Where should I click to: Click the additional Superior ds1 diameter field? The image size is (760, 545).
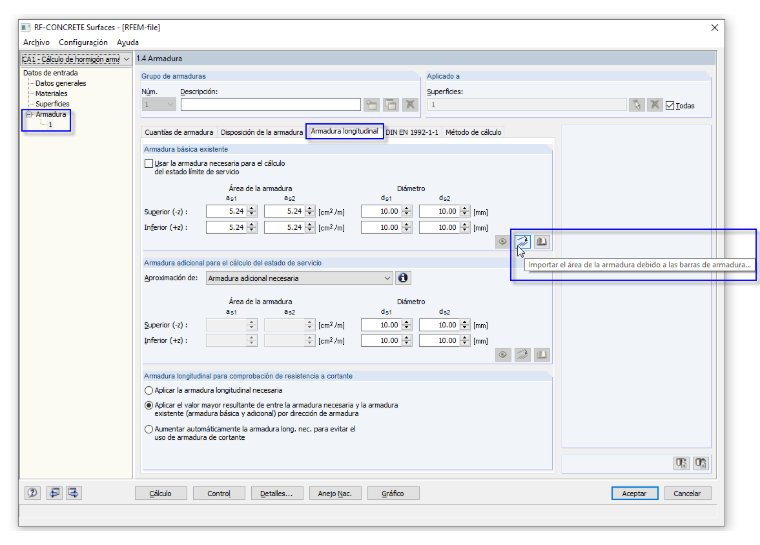[x=381, y=325]
